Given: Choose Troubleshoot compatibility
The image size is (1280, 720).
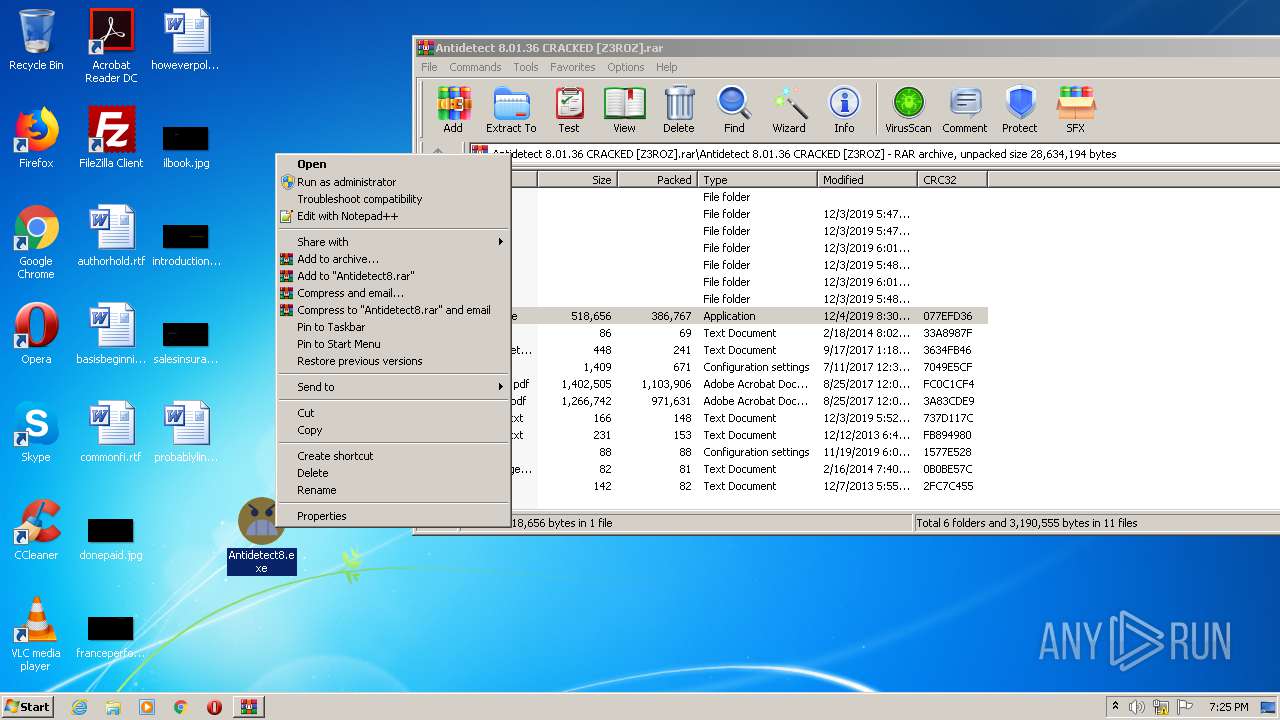Looking at the screenshot, I should click(393, 199).
